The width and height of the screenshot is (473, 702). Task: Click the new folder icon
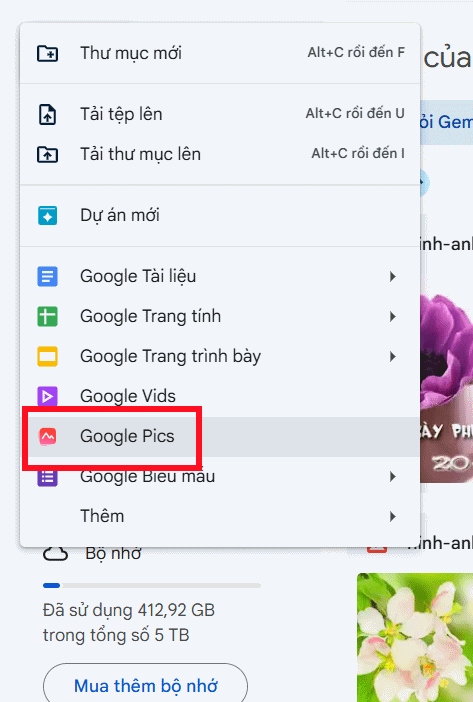(47, 53)
